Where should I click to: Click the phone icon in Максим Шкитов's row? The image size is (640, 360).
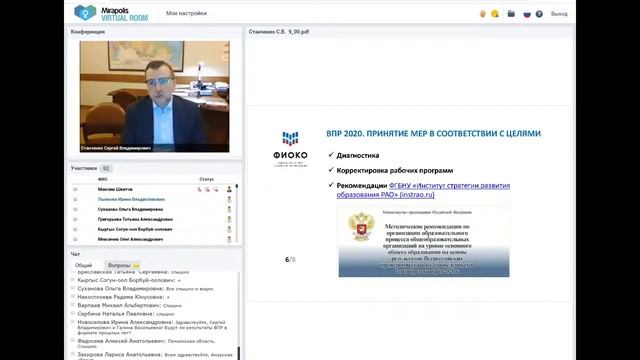click(199, 189)
